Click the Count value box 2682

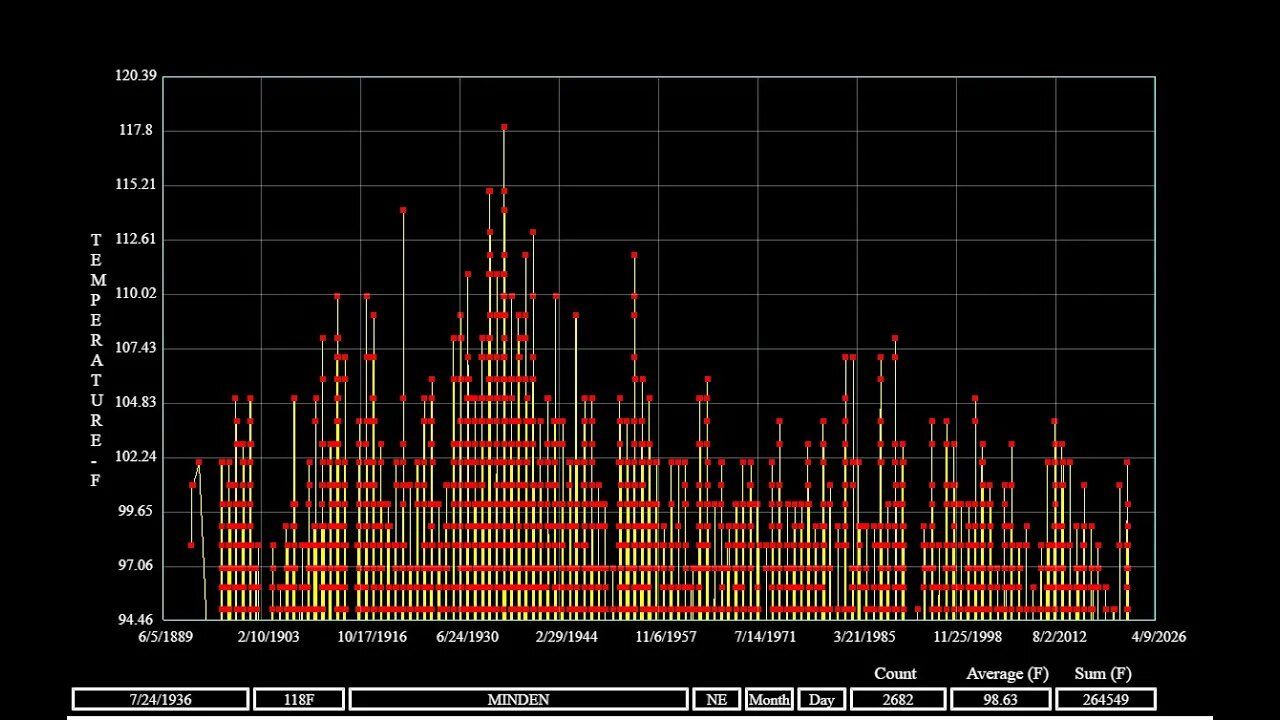click(898, 700)
